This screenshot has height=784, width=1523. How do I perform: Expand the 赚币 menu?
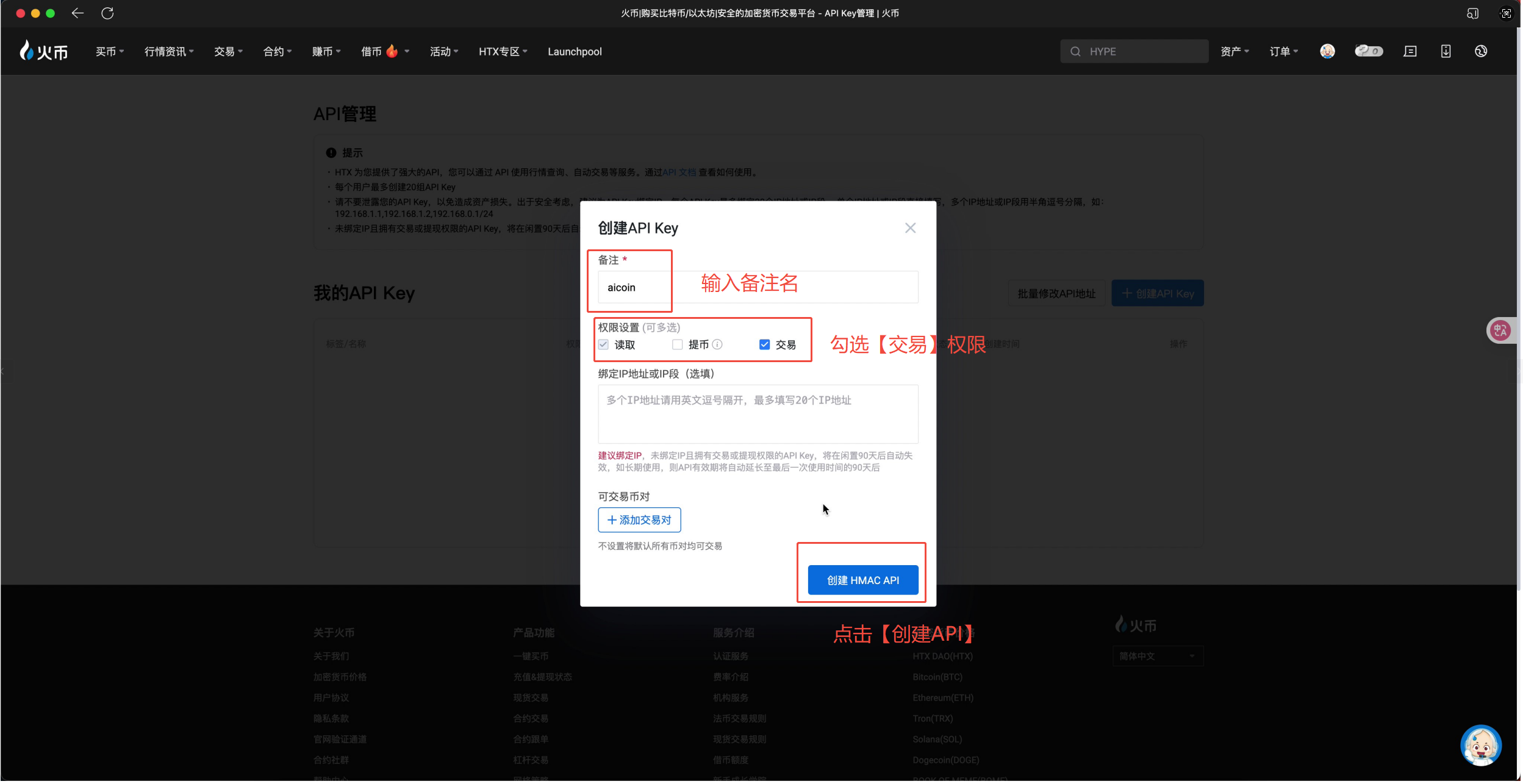pos(326,51)
